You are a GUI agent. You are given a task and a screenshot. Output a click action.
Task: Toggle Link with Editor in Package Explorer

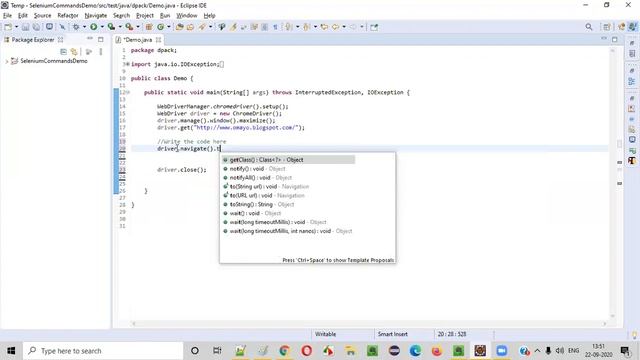click(x=74, y=52)
